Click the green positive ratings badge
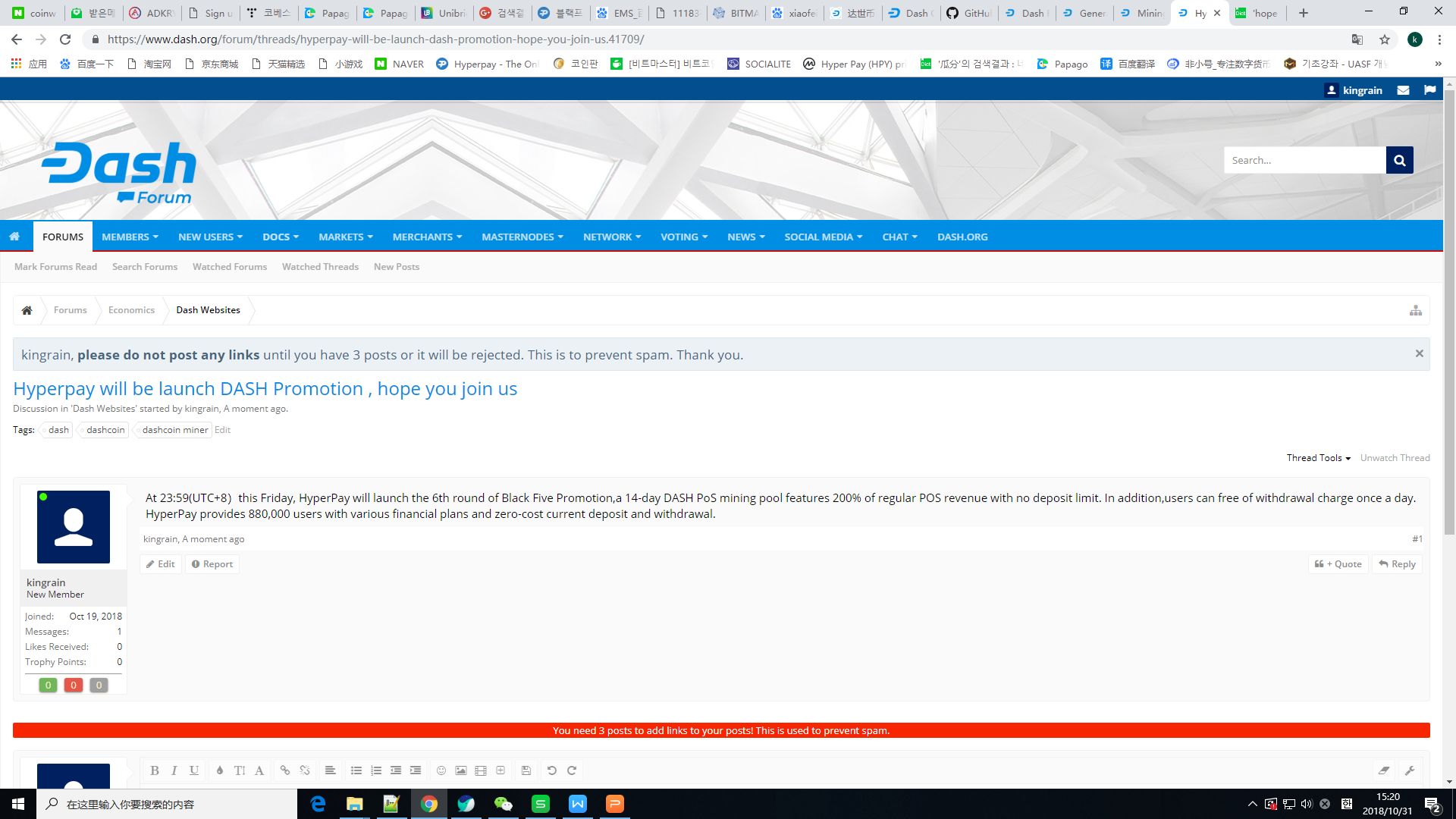This screenshot has height=819, width=1456. tap(48, 686)
